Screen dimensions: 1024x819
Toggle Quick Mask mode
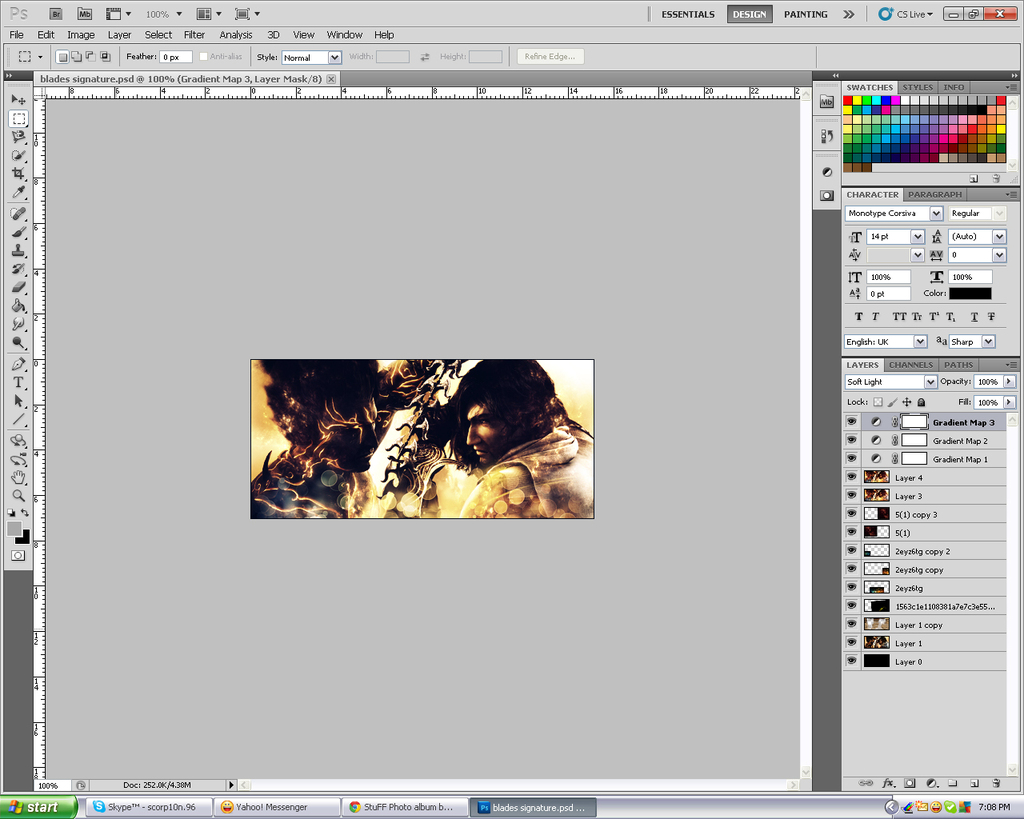18,556
